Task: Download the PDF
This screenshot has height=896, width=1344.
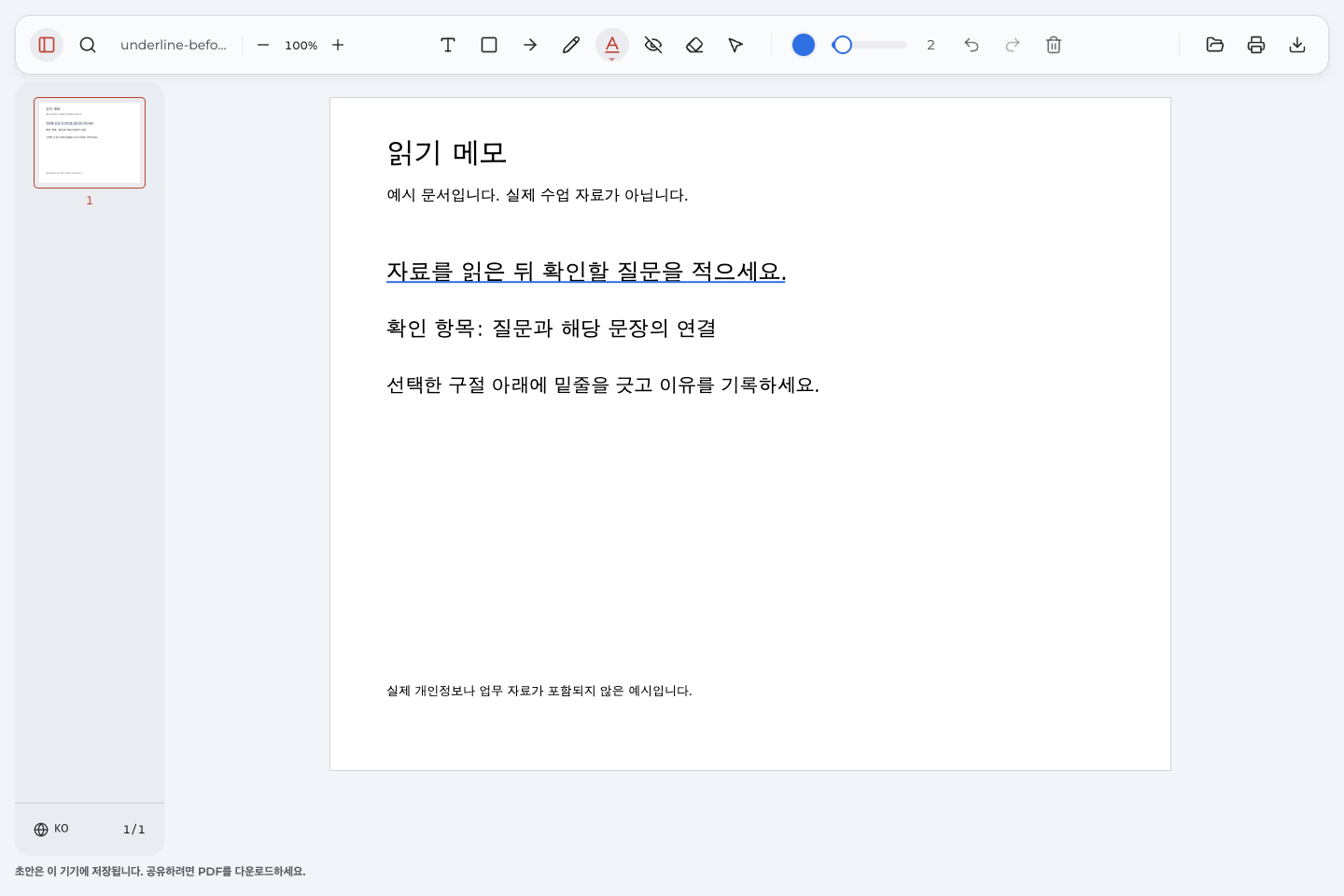Action: (x=1297, y=45)
